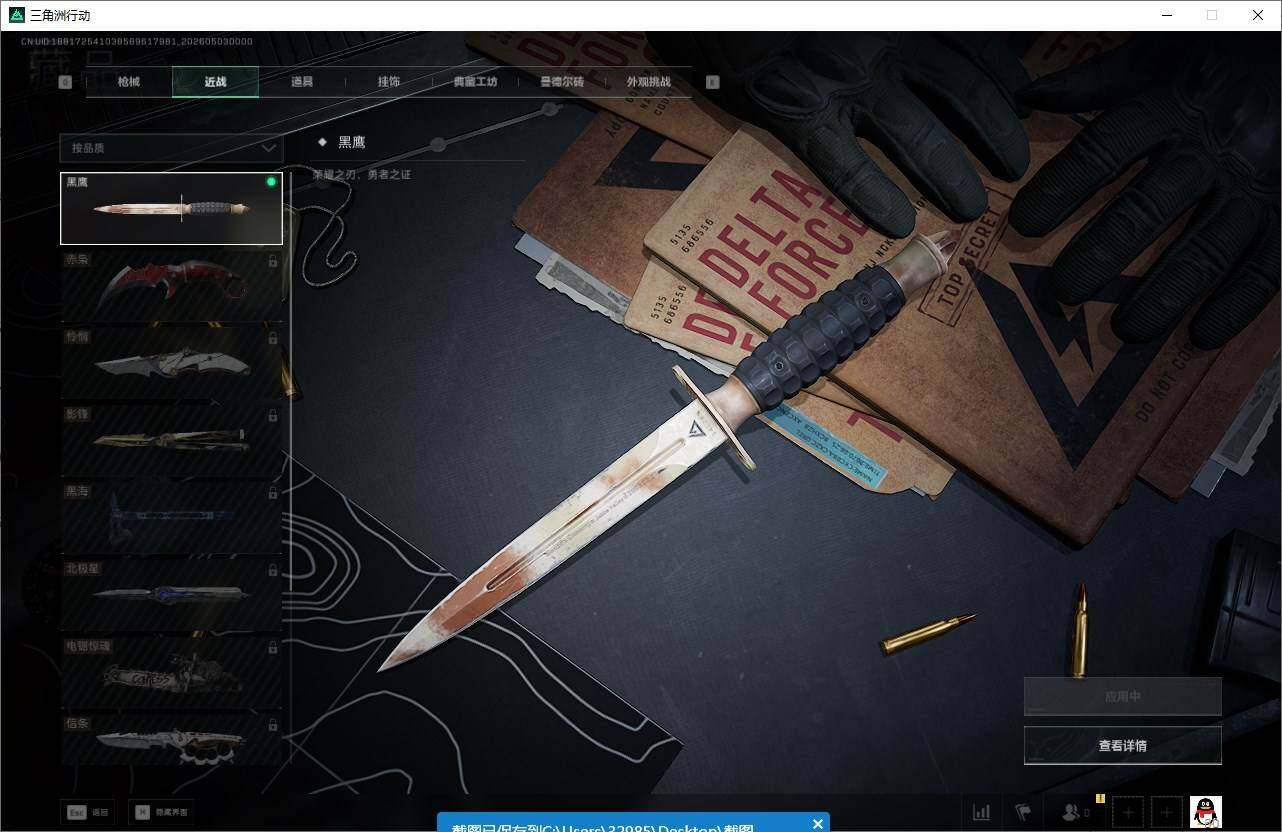Screen dimensions: 1282x832
Task: Pick the 黑海 axe thumbnail
Action: [171, 520]
